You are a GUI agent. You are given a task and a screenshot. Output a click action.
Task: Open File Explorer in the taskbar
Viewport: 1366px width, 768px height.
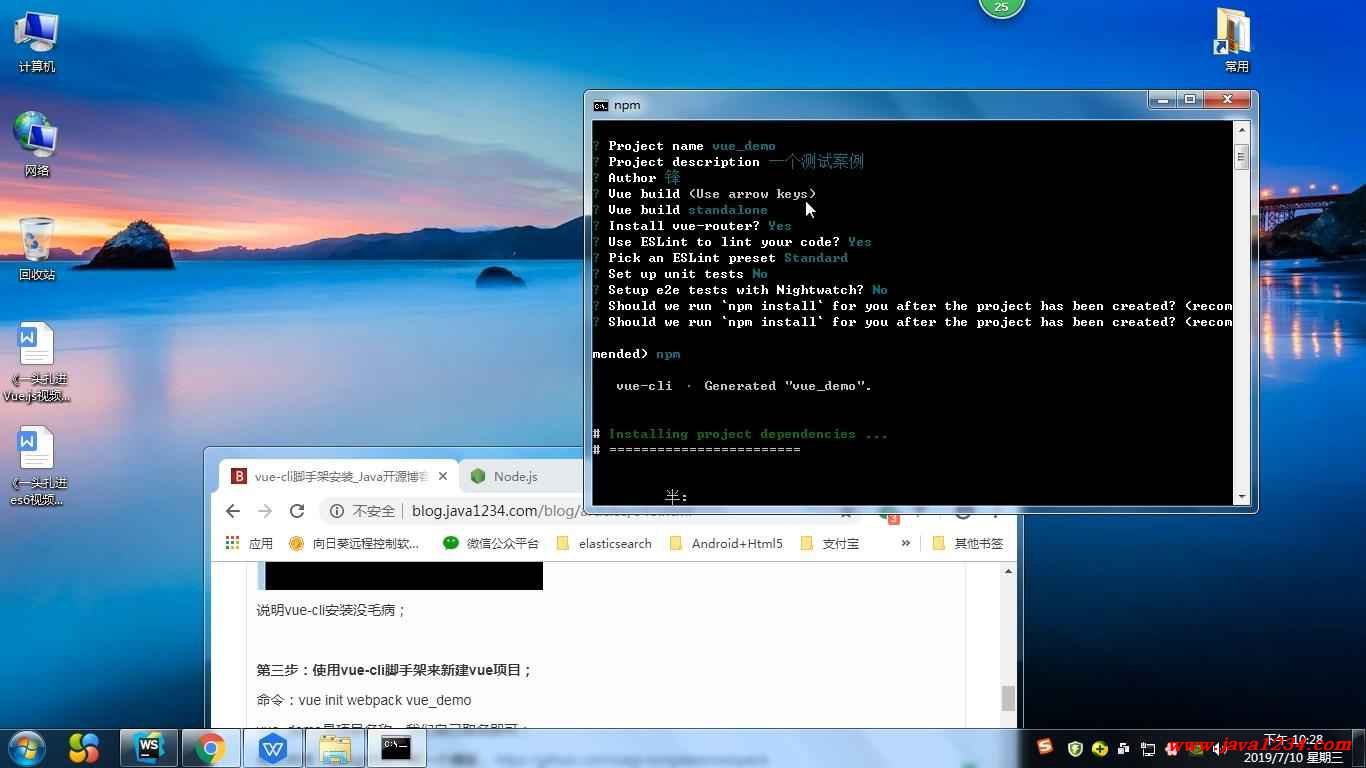pyautogui.click(x=334, y=748)
